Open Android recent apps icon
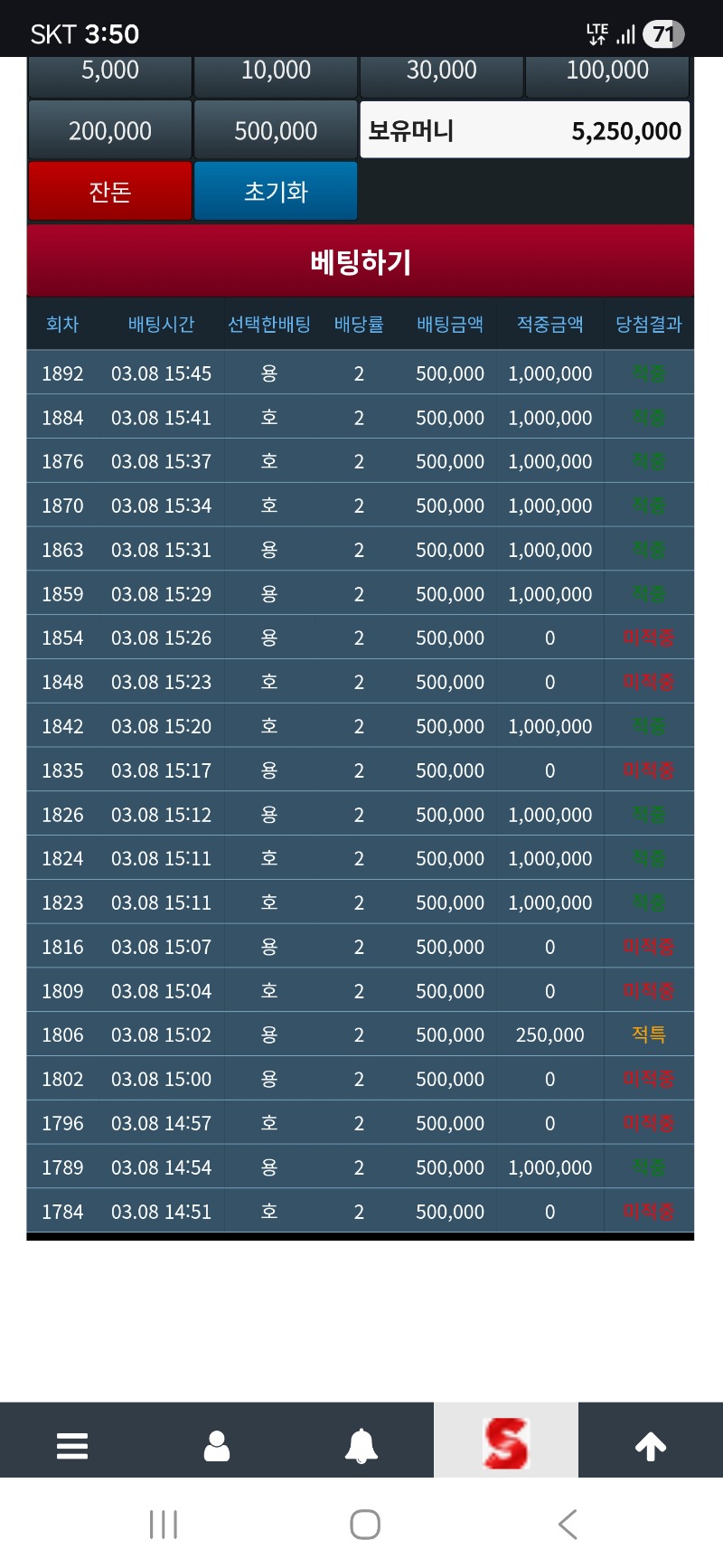This screenshot has height=1568, width=723. 164,1525
